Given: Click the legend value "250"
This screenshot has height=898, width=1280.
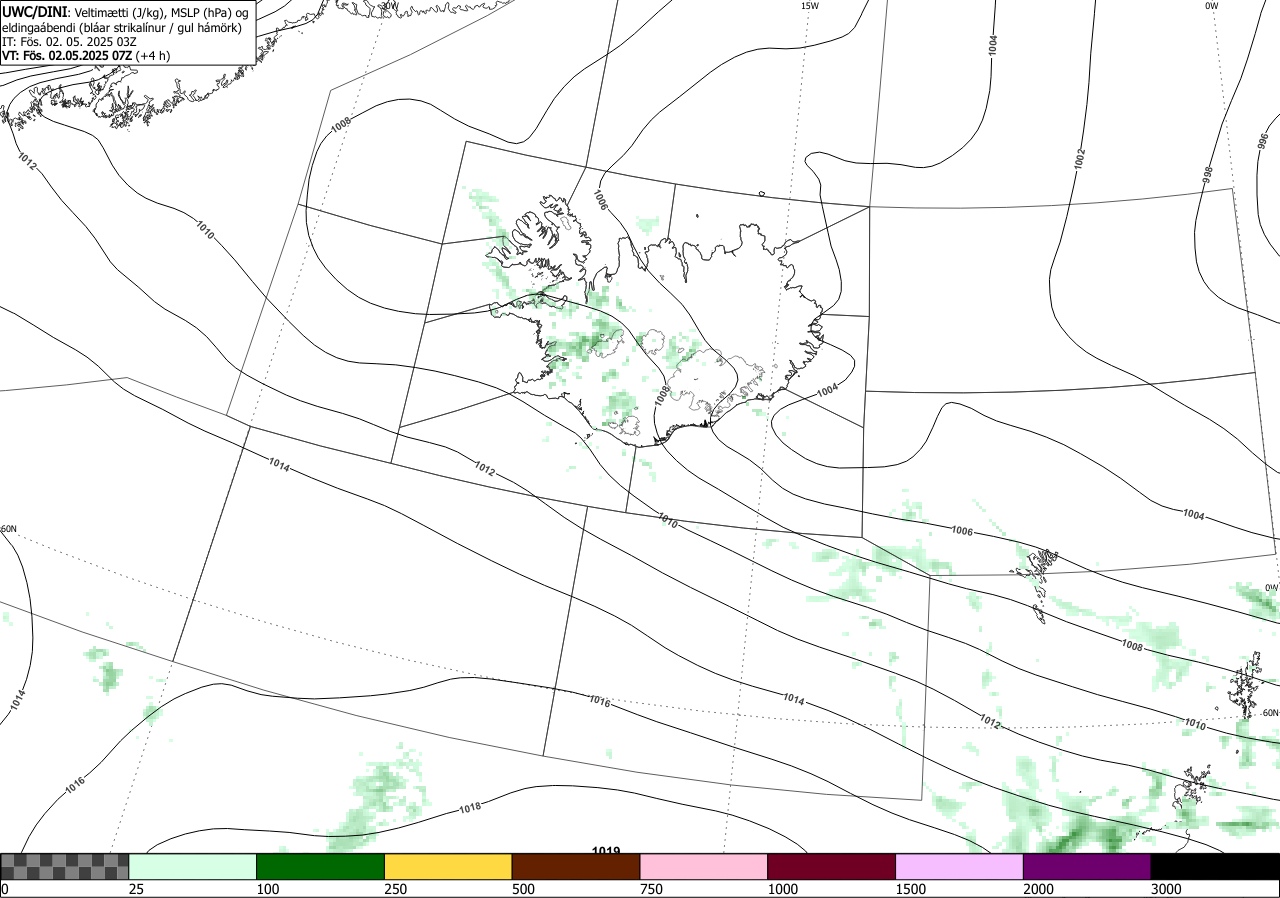Looking at the screenshot, I should pos(395,889).
